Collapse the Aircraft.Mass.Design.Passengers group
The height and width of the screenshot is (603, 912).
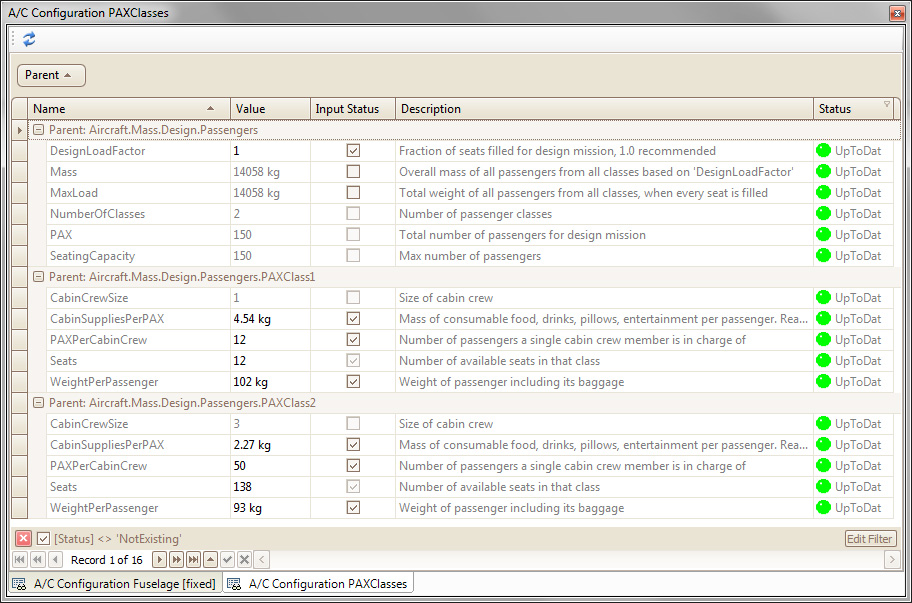click(x=38, y=130)
